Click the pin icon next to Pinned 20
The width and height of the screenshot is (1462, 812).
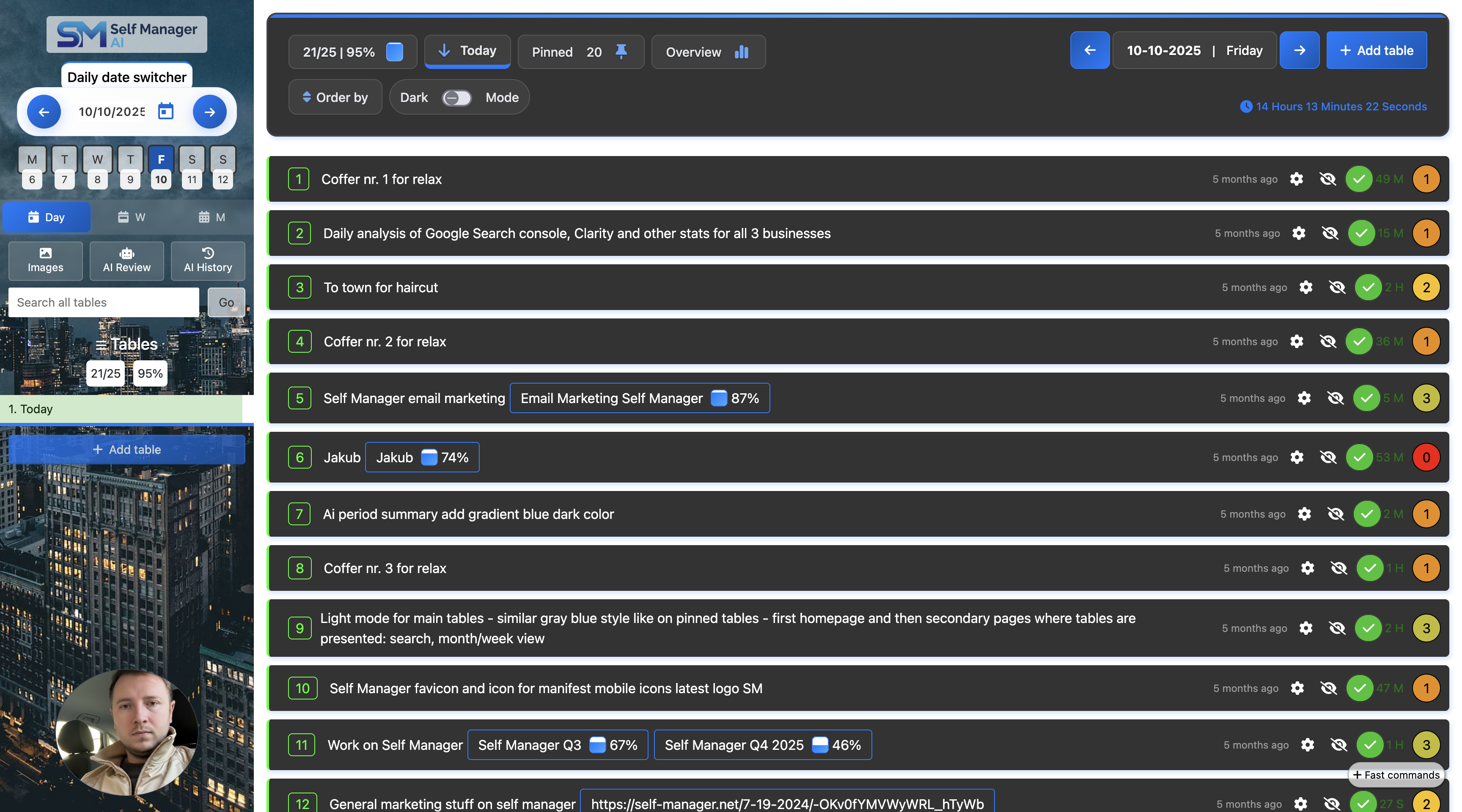point(621,52)
